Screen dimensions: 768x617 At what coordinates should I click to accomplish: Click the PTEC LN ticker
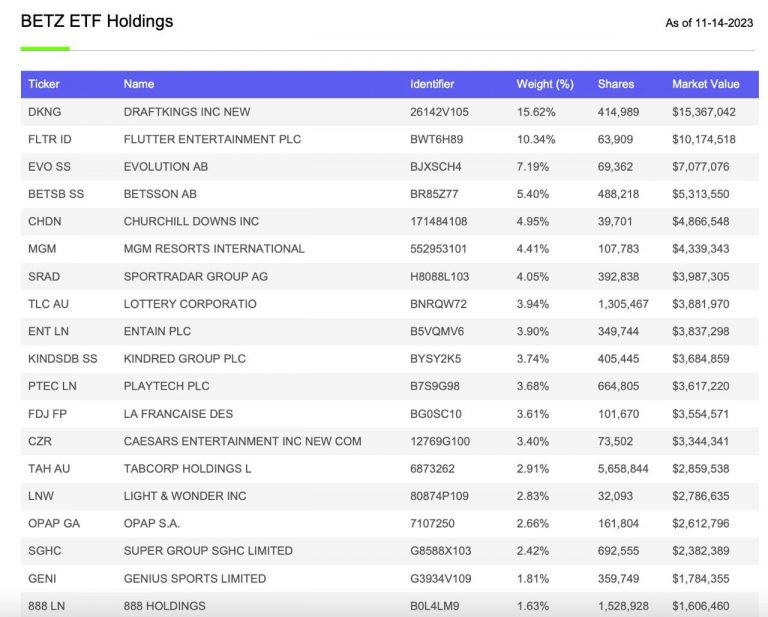point(52,386)
